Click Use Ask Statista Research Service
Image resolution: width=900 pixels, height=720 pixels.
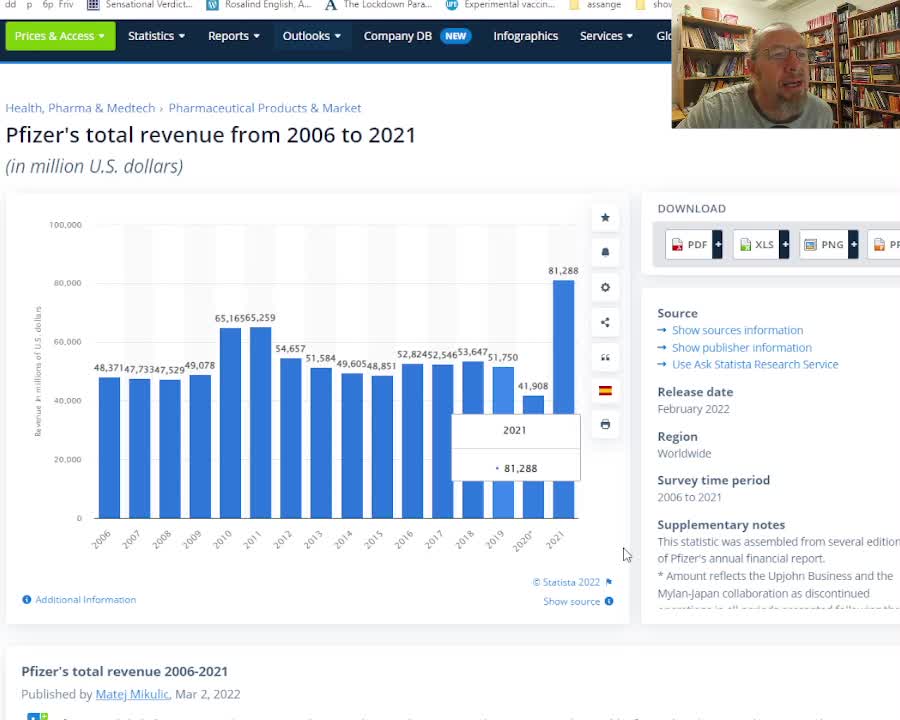[755, 364]
